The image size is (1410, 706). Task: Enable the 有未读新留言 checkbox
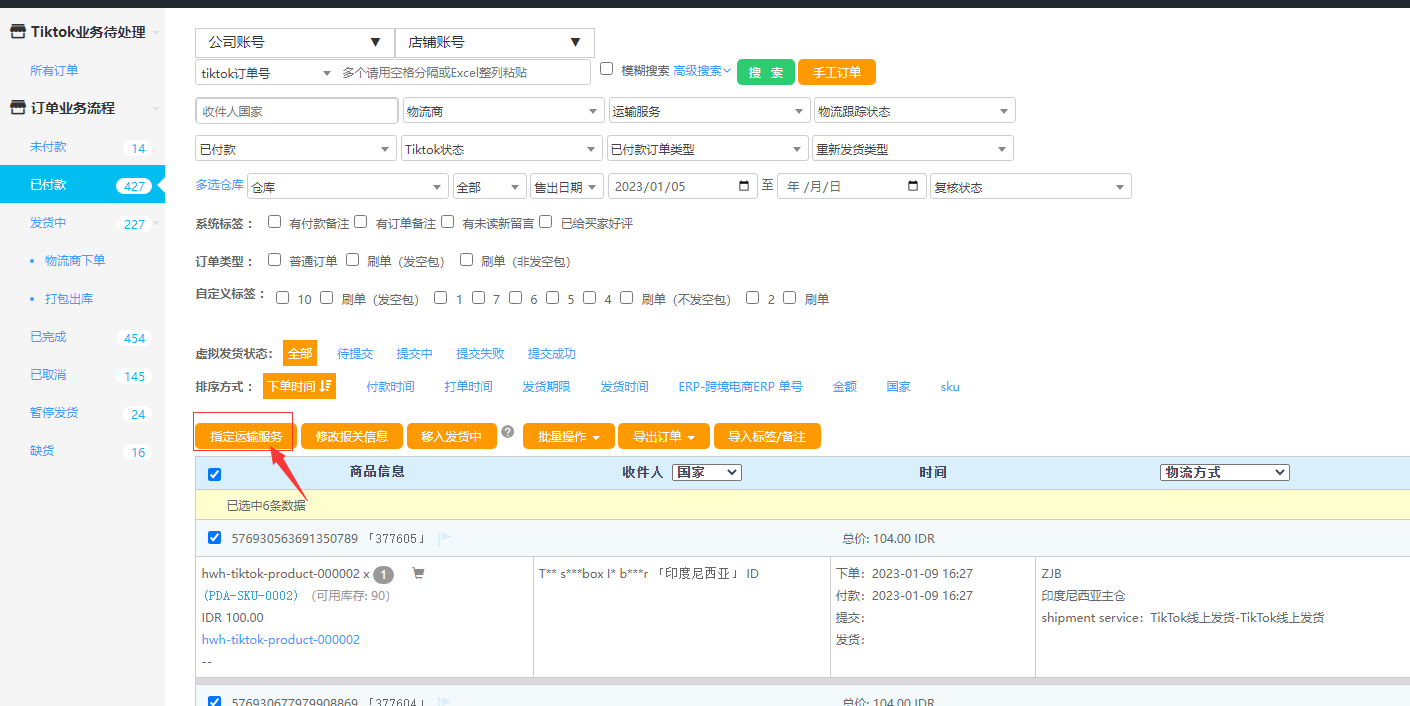click(448, 222)
